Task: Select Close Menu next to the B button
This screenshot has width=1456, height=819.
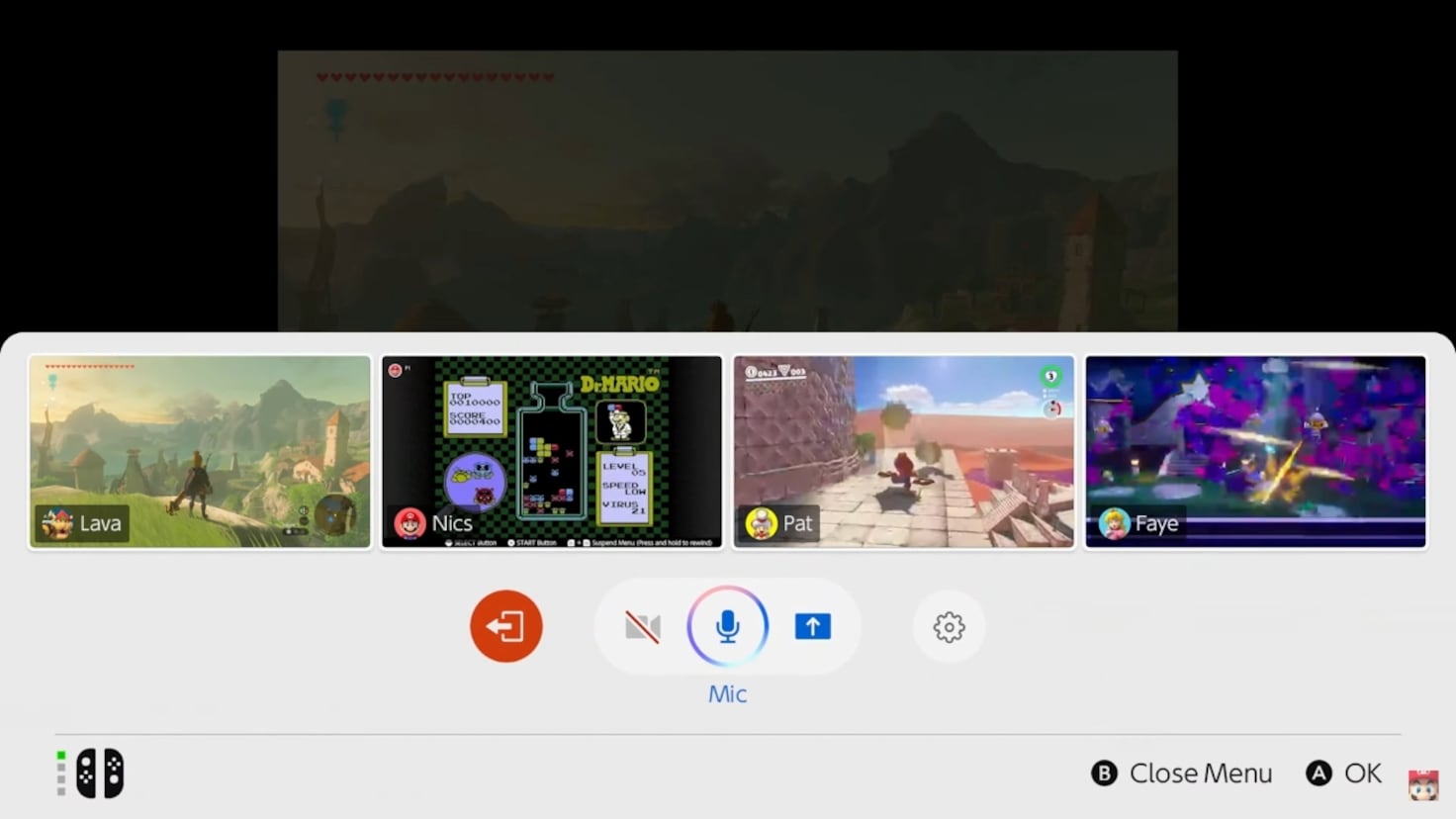Action: coord(1201,773)
